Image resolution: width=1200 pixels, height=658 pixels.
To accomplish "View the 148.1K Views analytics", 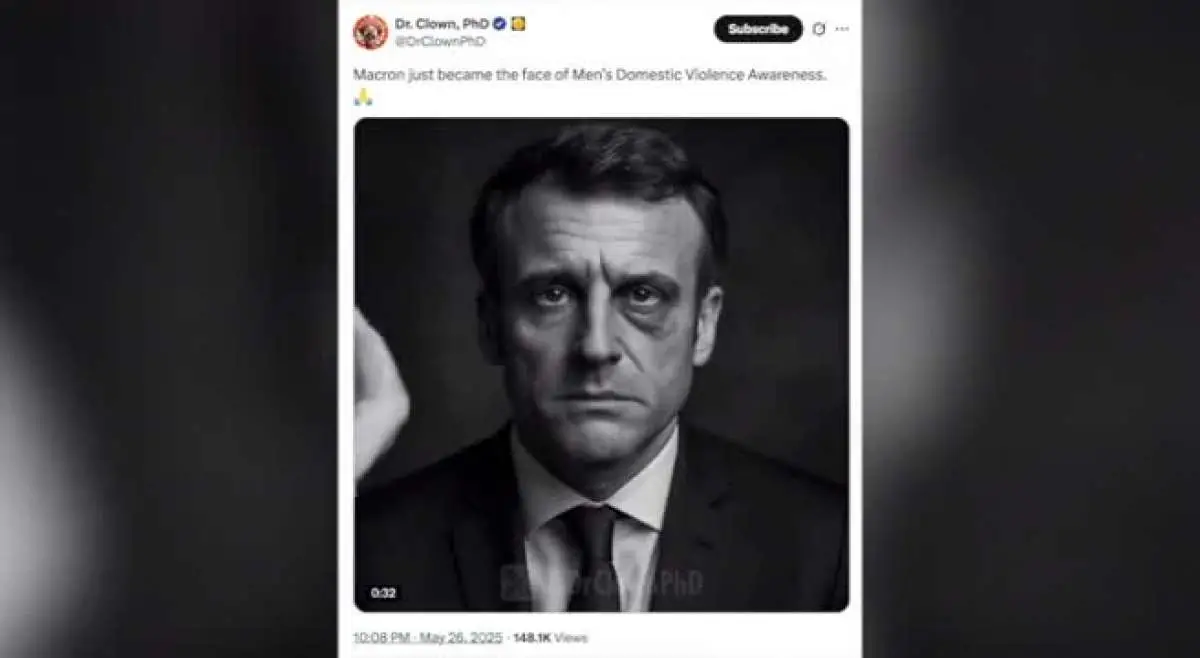I will pos(550,637).
